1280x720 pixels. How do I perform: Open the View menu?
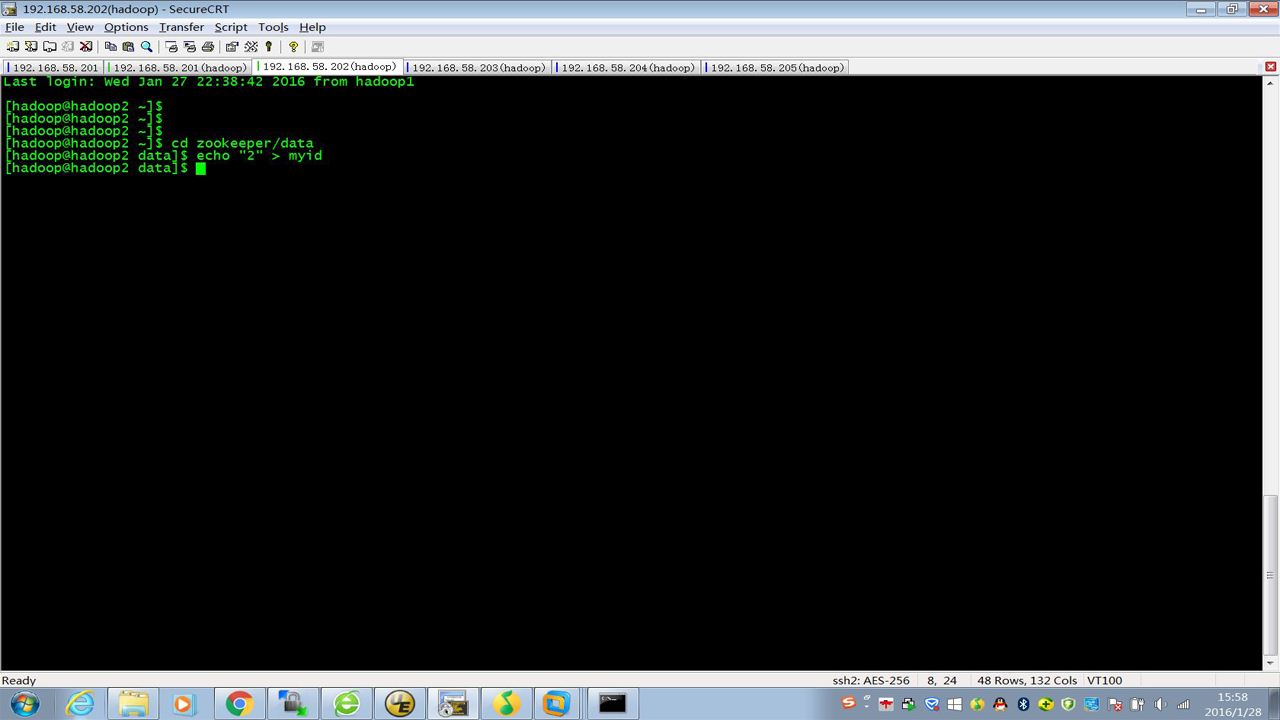[x=80, y=27]
